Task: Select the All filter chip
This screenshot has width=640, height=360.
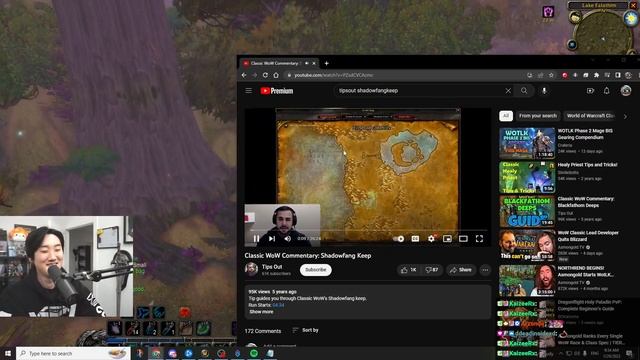Action: coord(506,116)
